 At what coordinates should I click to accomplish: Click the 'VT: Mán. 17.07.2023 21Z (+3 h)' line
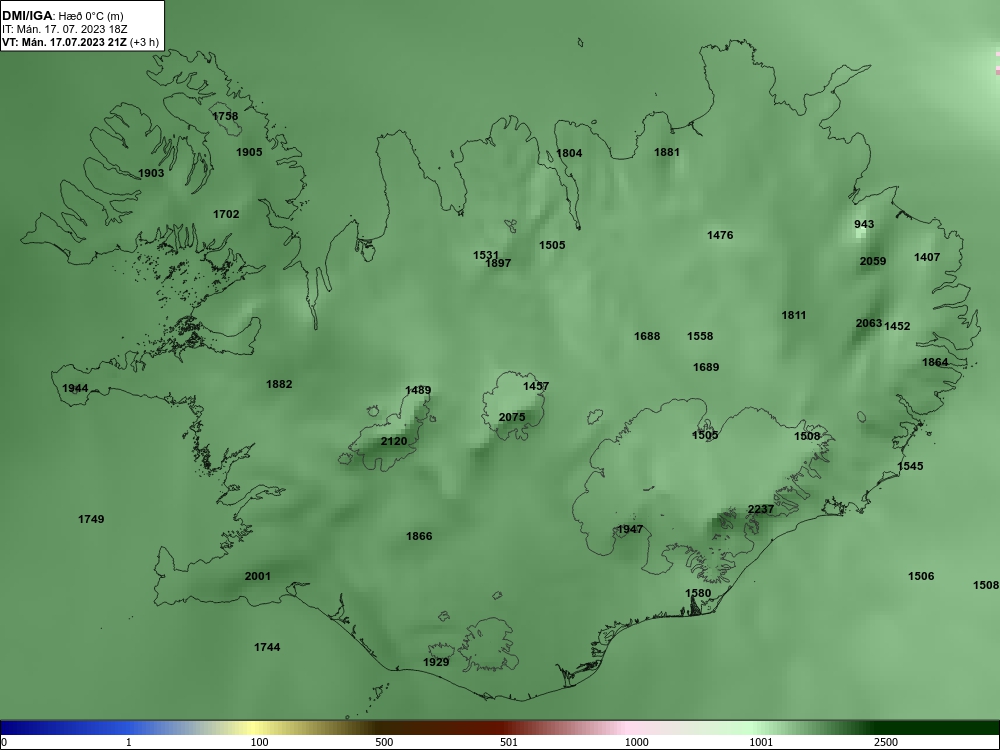click(x=80, y=43)
